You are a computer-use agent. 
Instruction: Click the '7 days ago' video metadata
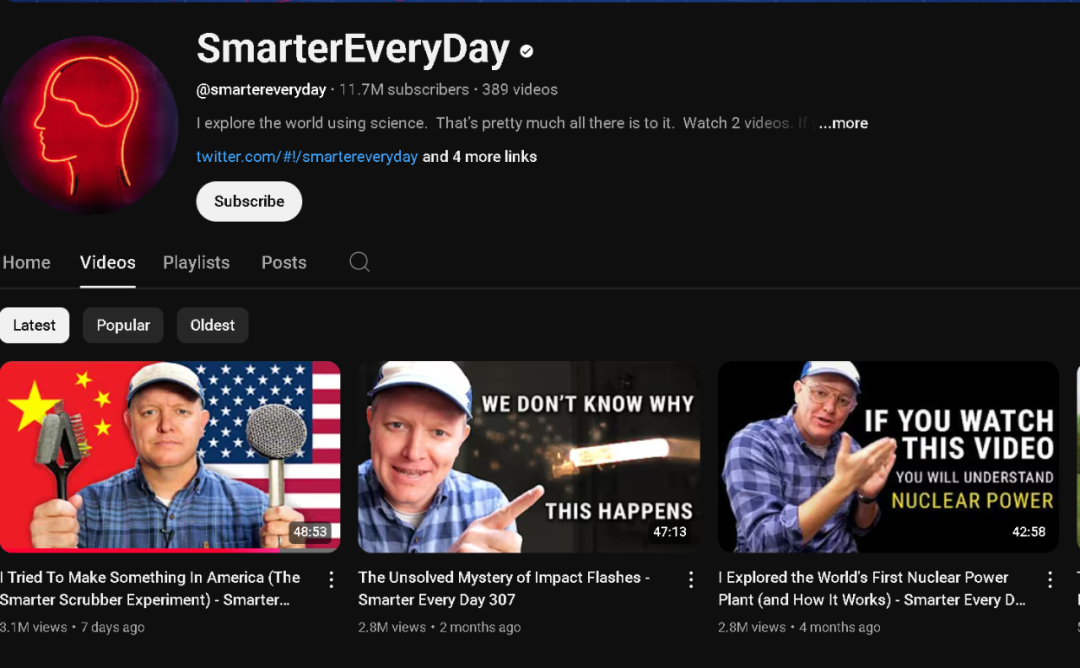tap(112, 627)
